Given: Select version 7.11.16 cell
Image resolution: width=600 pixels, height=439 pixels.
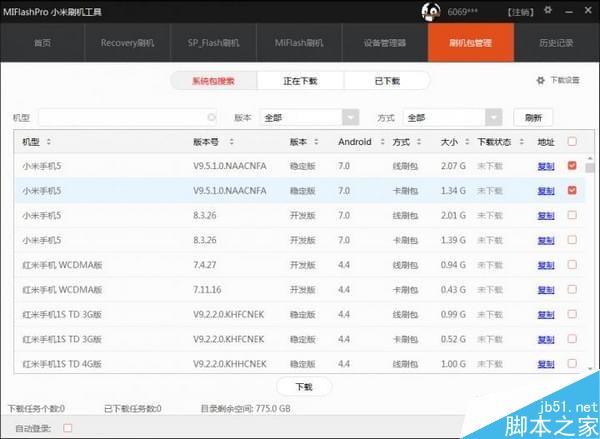Looking at the screenshot, I should tap(207, 289).
